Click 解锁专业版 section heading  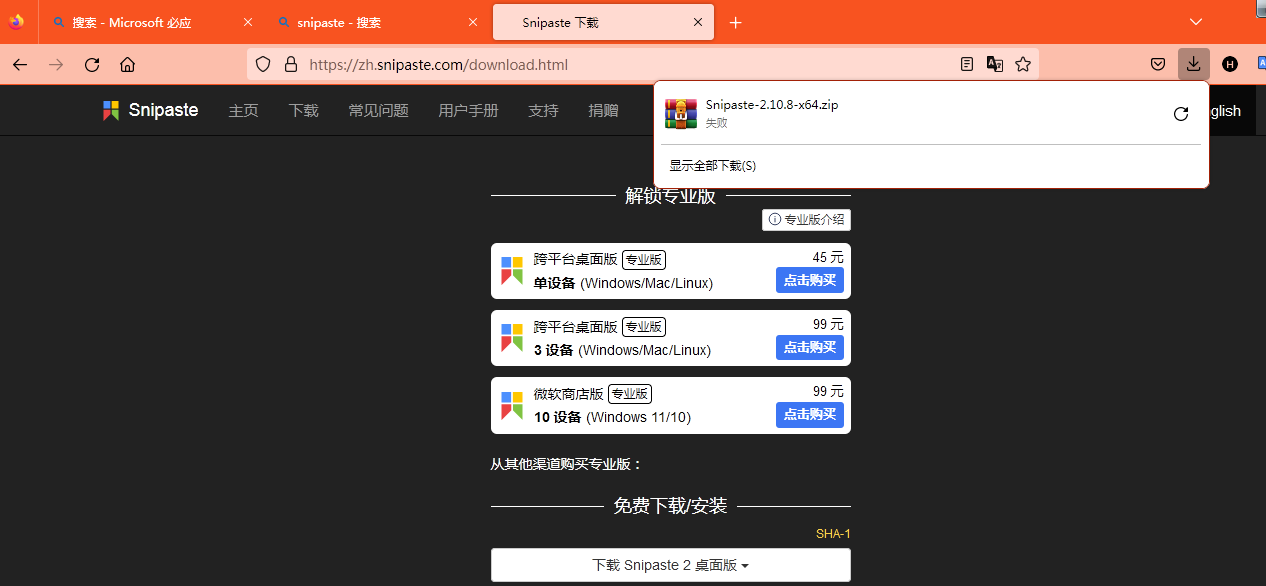coord(670,196)
